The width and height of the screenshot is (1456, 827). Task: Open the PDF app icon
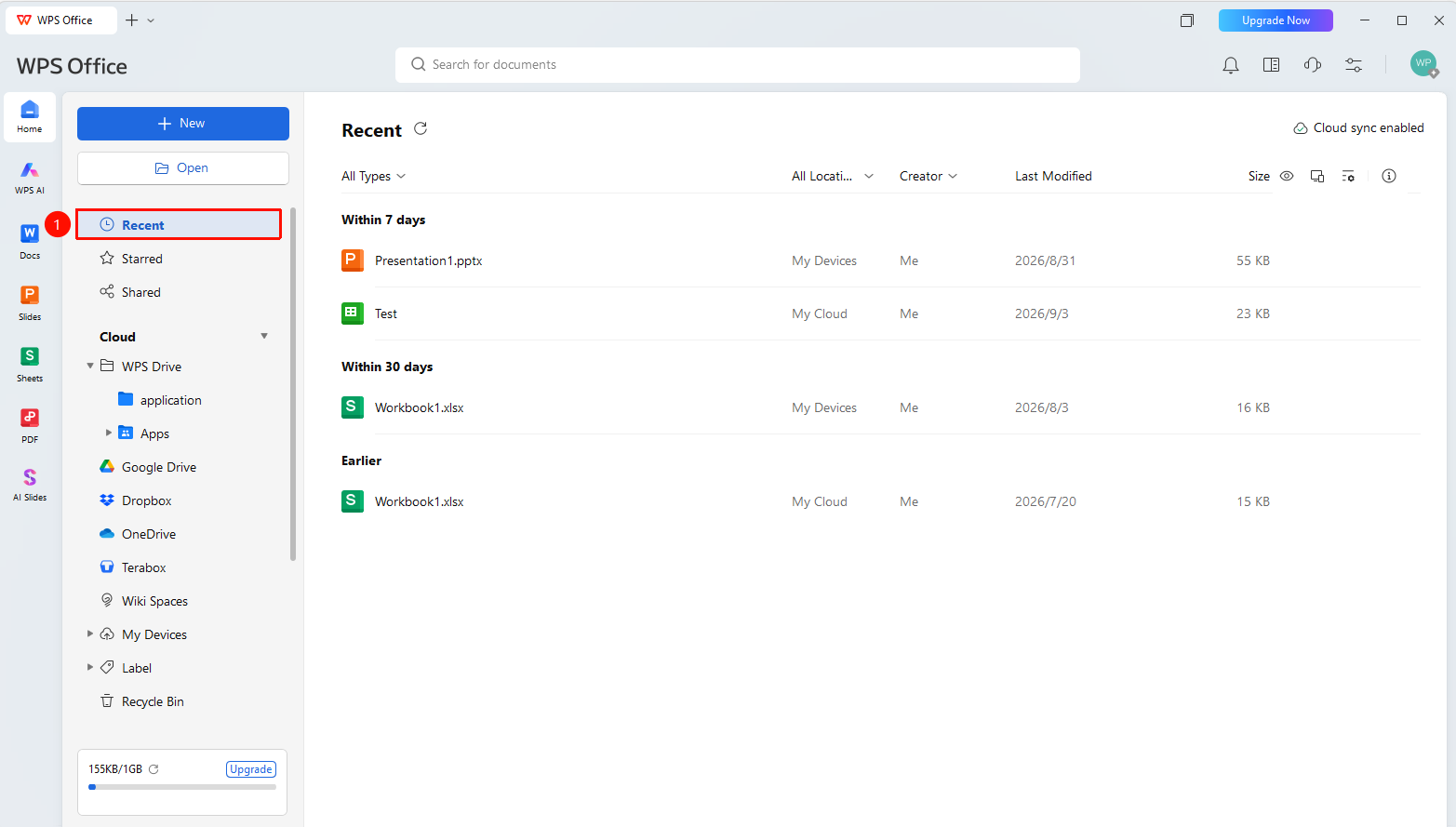[x=30, y=425]
